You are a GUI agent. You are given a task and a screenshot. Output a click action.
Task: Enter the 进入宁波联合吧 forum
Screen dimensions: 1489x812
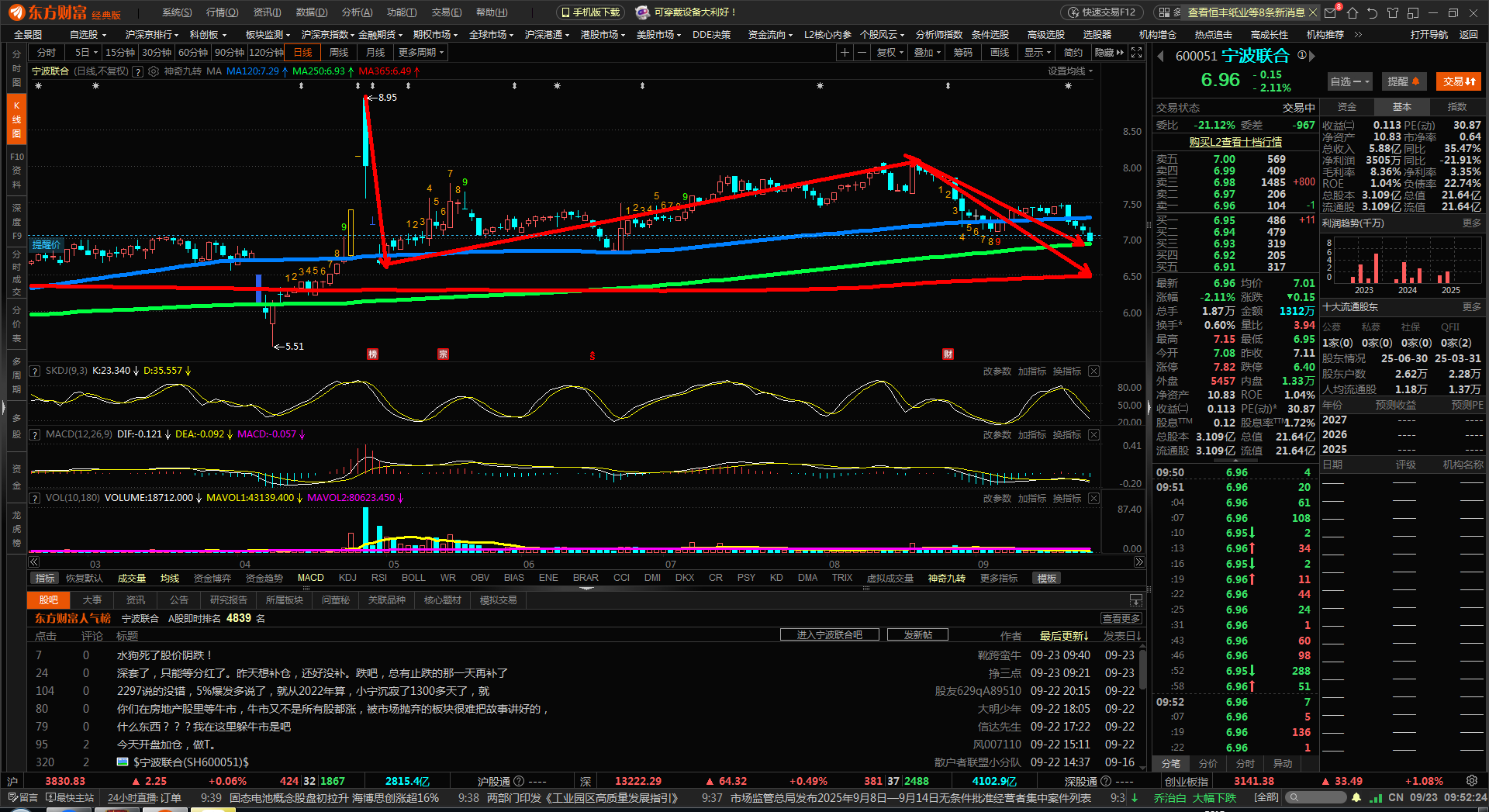[x=829, y=635]
